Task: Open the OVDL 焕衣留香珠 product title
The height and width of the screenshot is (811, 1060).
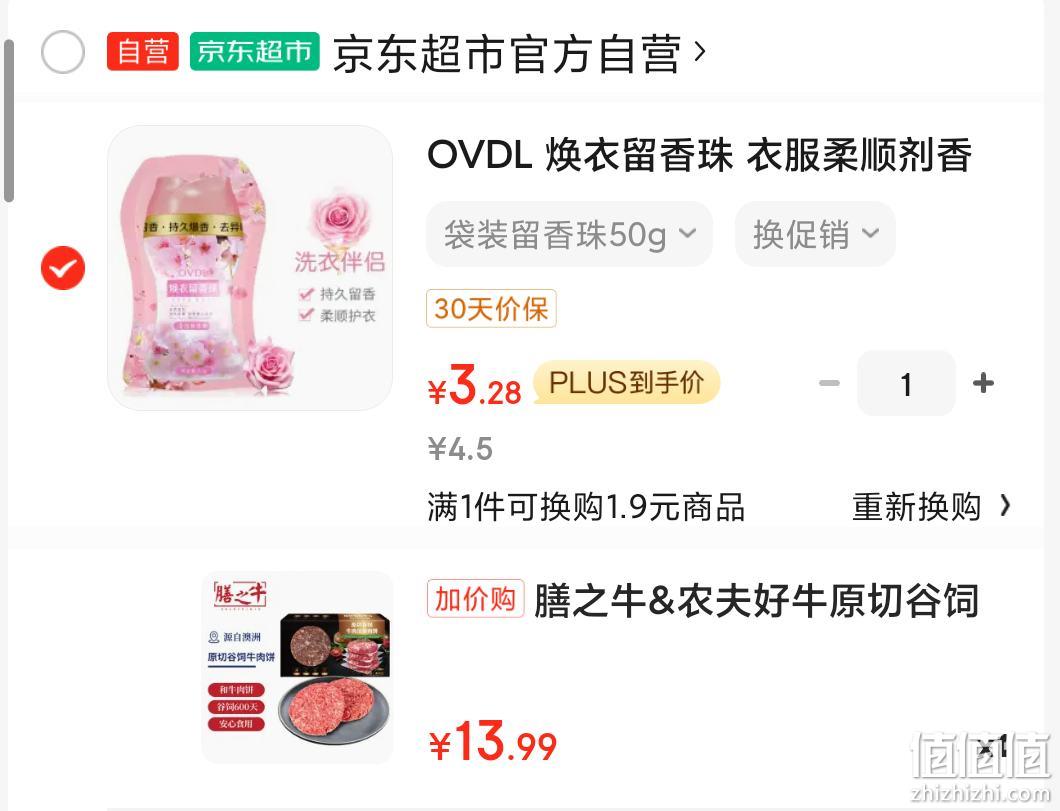Action: pos(700,155)
